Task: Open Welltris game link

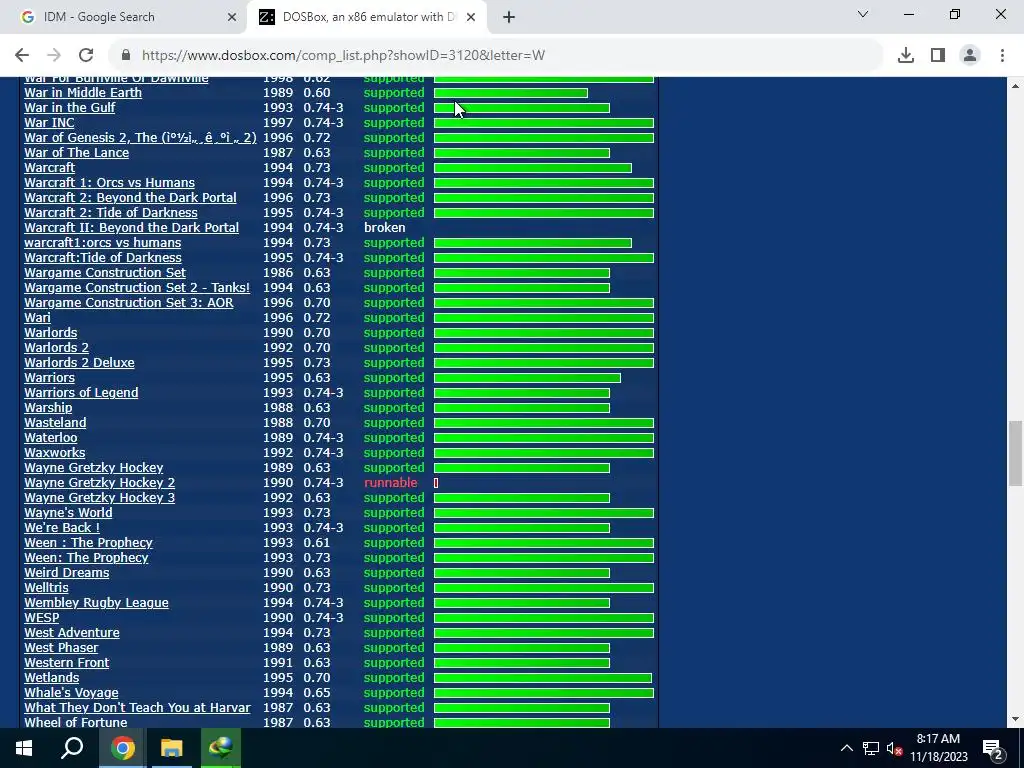Action: point(46,588)
